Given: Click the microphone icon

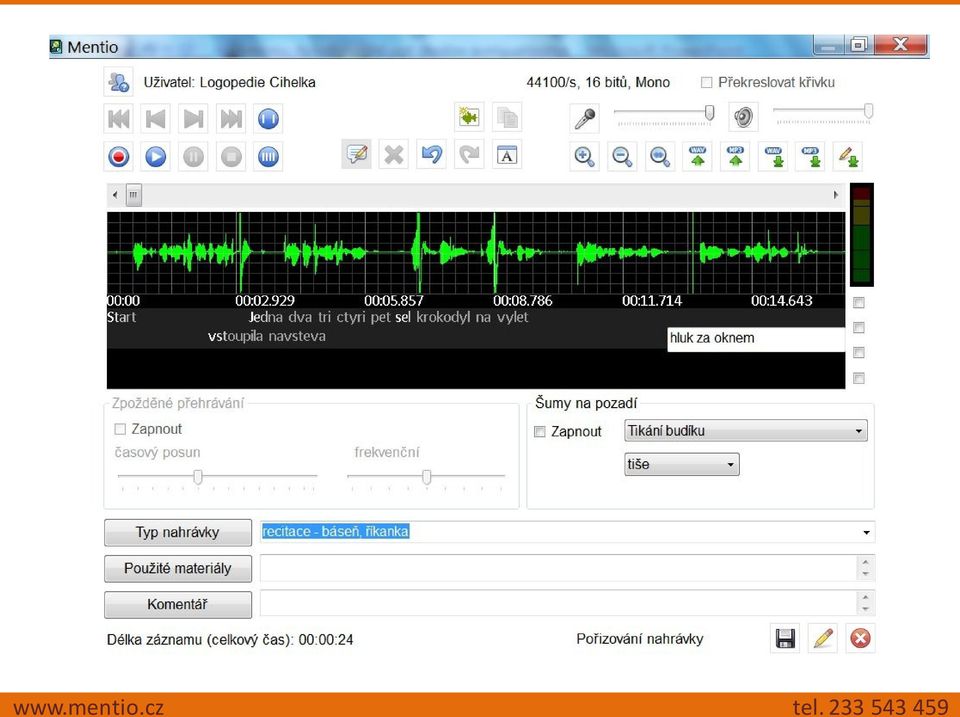Looking at the screenshot, I should [585, 118].
